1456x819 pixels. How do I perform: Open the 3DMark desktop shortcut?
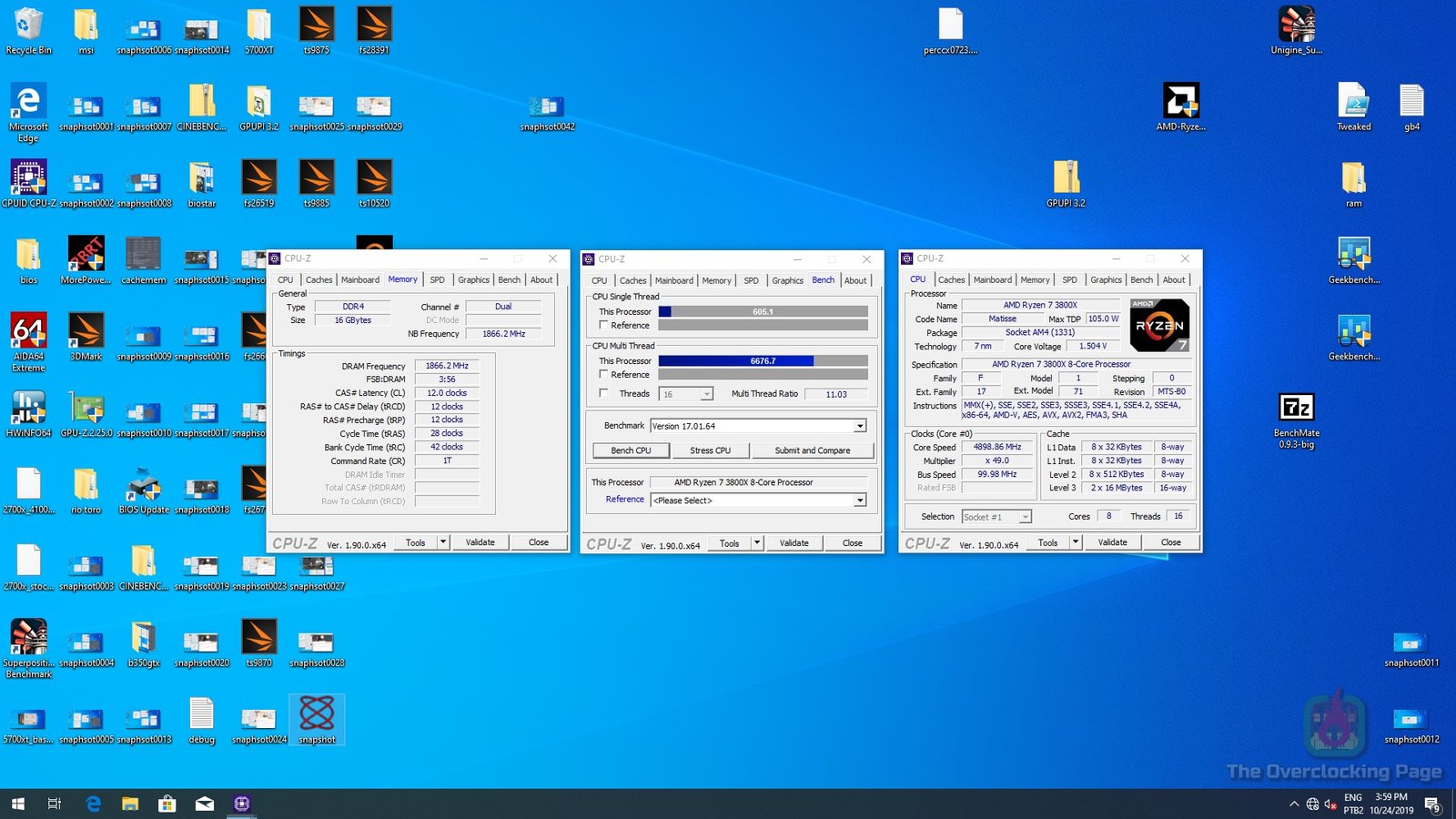pos(86,331)
